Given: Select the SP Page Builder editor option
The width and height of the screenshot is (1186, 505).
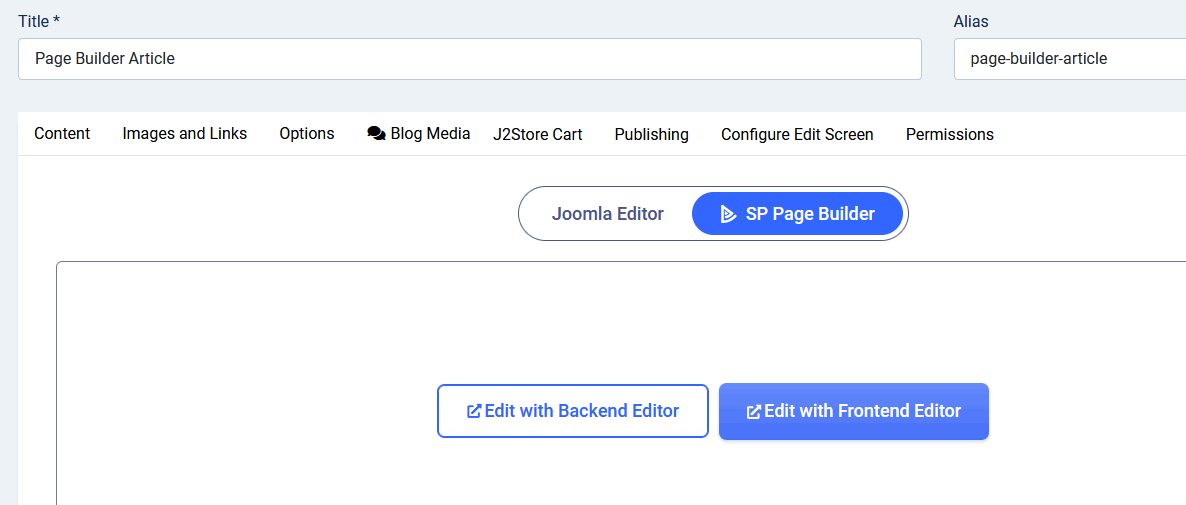Looking at the screenshot, I should click(x=798, y=214).
